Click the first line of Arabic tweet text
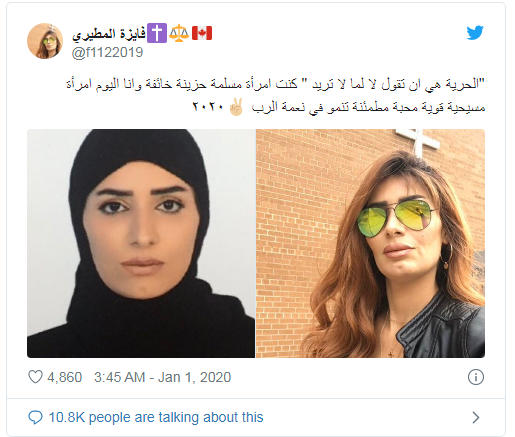Screen dimensions: 515x437 click(x=275, y=84)
